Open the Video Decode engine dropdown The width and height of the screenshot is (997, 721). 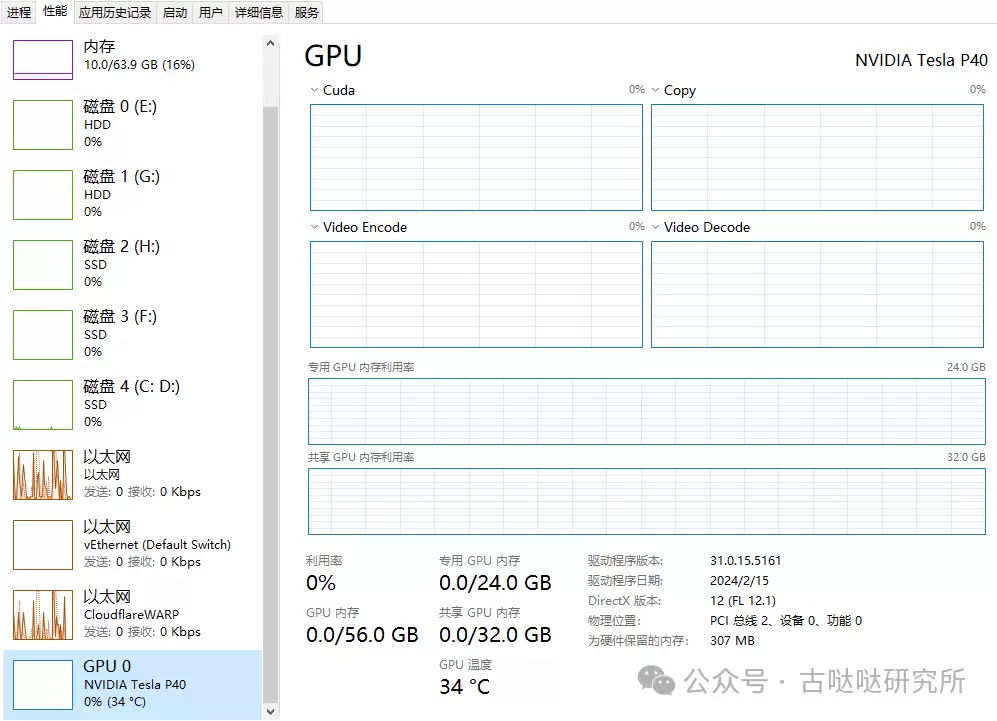click(655, 227)
